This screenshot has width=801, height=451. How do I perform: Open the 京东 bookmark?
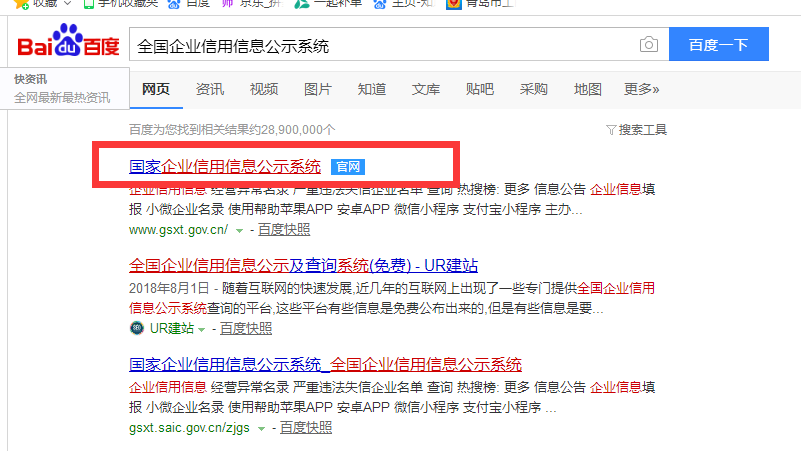(x=251, y=4)
